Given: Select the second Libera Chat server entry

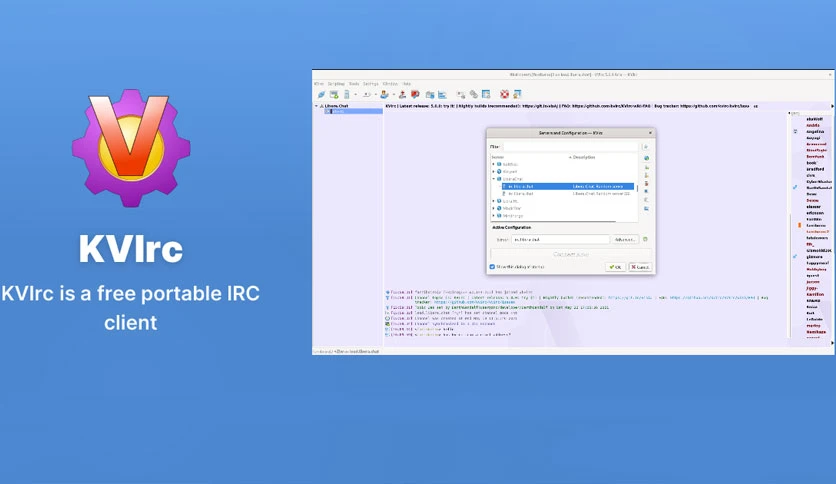Looking at the screenshot, I should point(568,193).
